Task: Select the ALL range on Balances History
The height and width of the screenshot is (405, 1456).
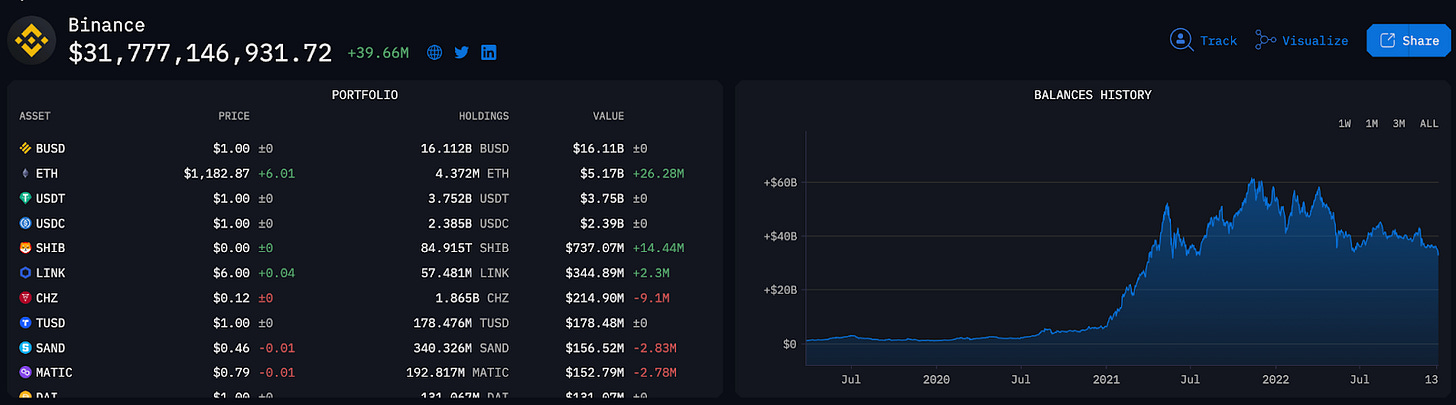Action: 1429,123
